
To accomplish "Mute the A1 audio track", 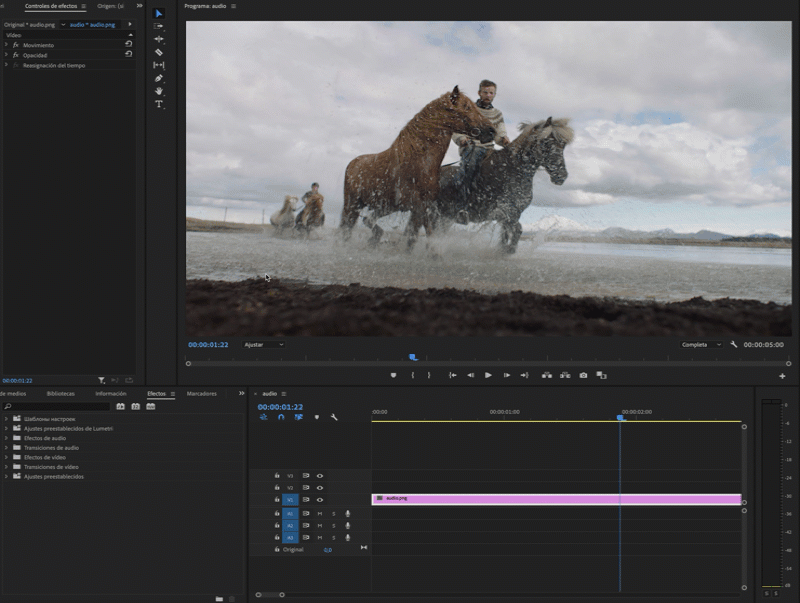I will [x=320, y=513].
